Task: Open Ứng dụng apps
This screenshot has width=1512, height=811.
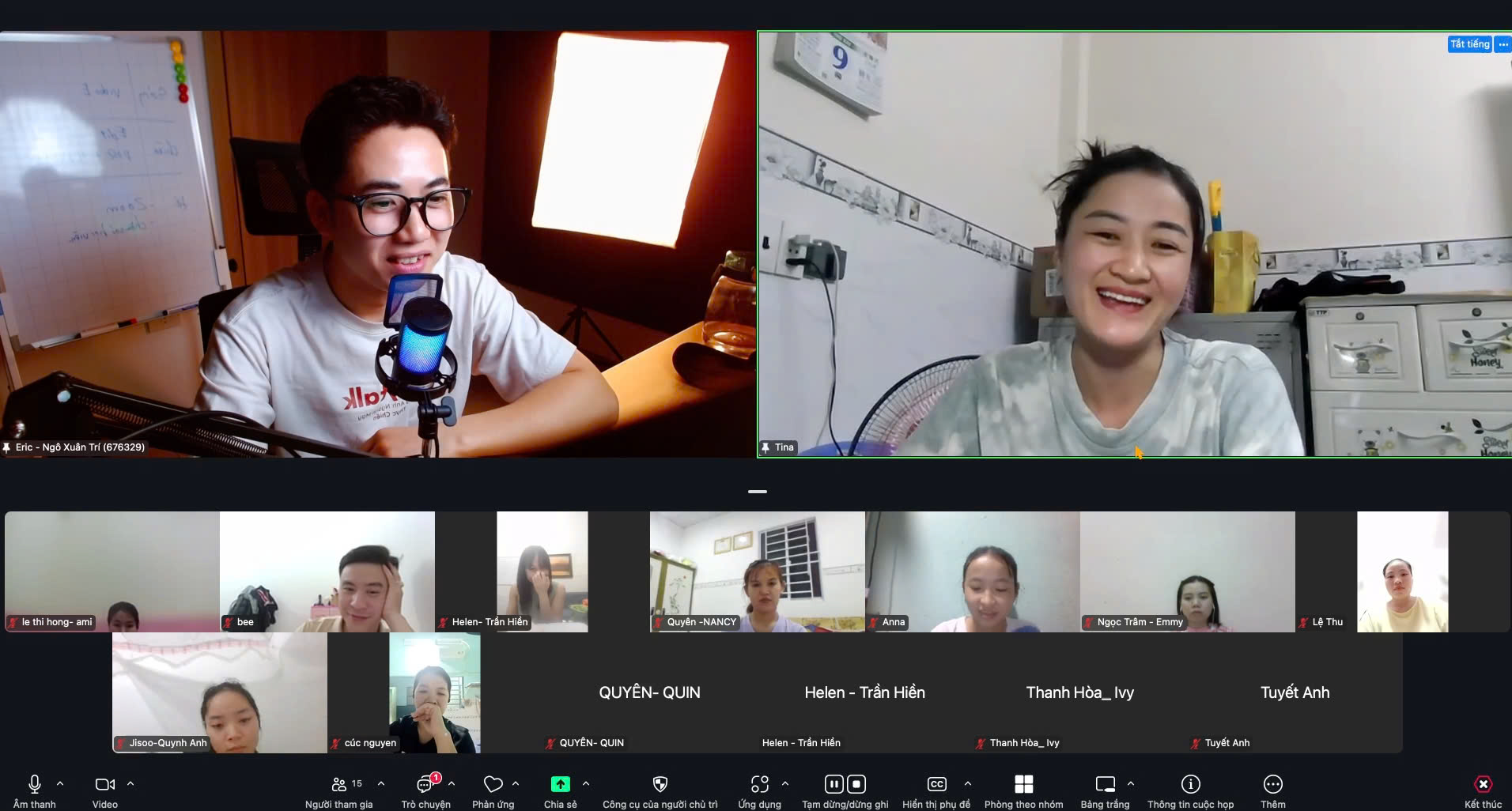Action: tap(759, 784)
